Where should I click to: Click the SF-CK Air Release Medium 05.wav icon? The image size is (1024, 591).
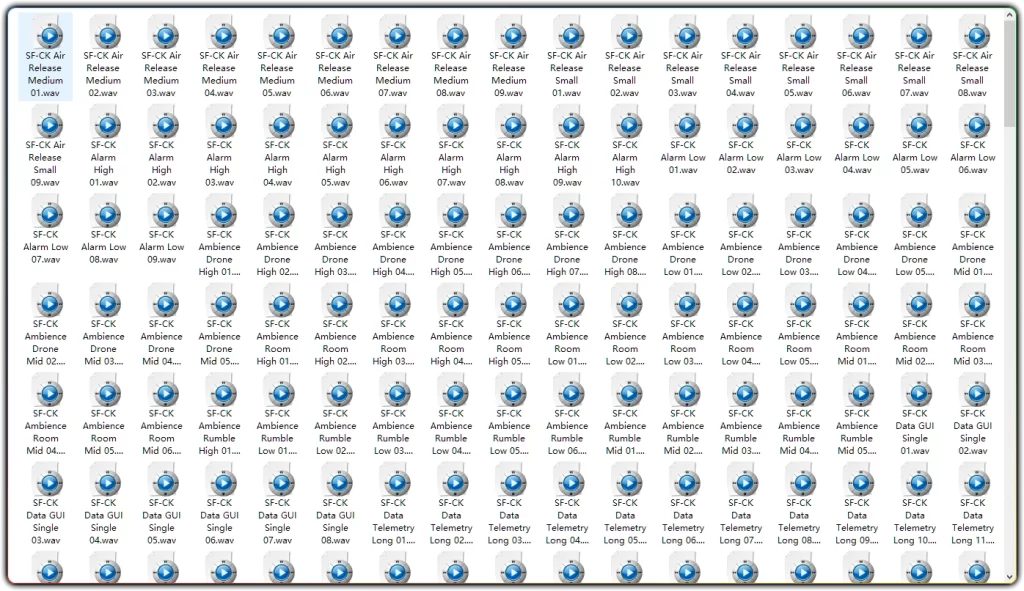(281, 34)
